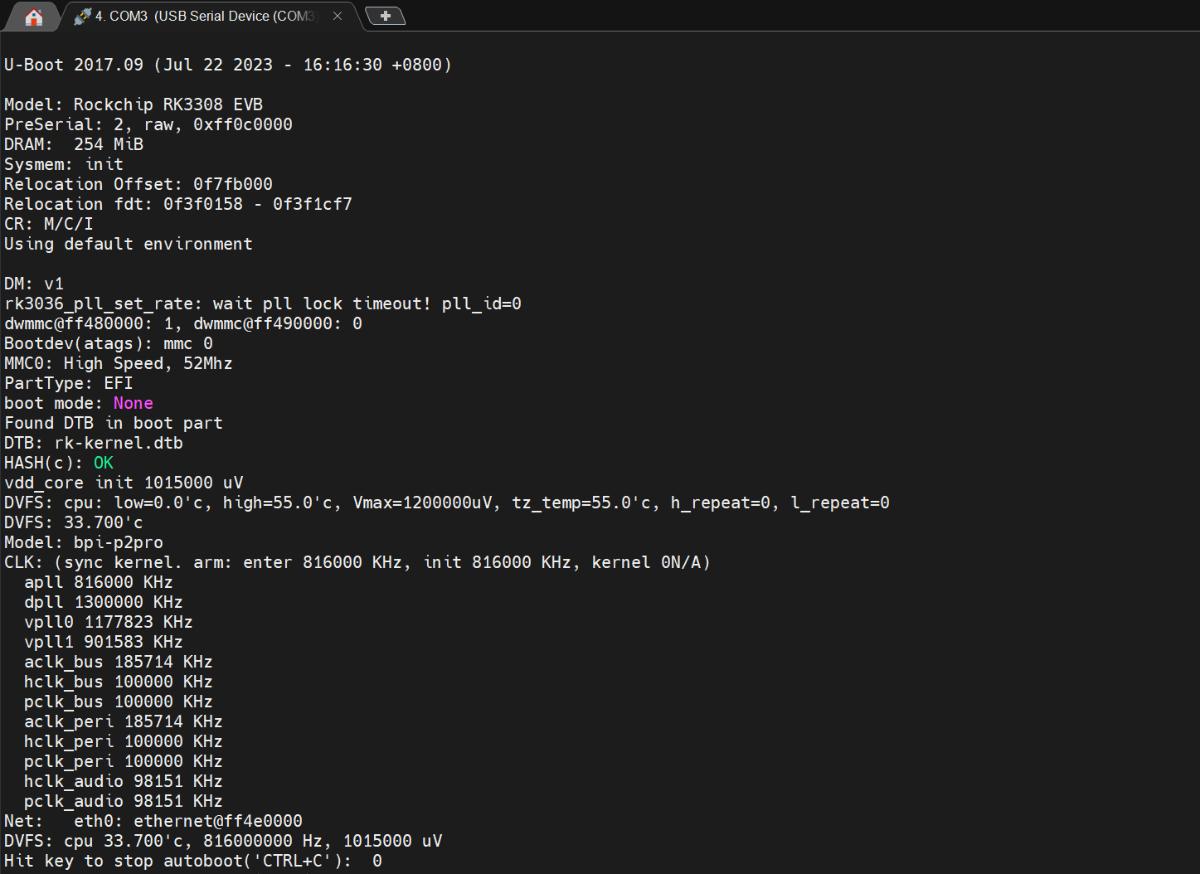The width and height of the screenshot is (1200, 874).
Task: Open the Home tab with house icon
Action: (33, 16)
